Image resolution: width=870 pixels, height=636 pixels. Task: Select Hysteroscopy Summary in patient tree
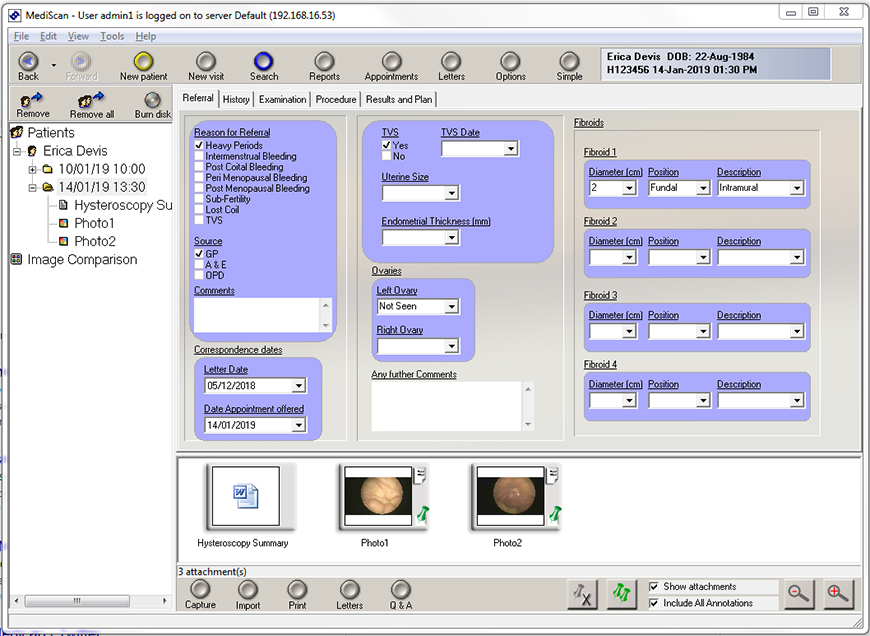(x=123, y=205)
